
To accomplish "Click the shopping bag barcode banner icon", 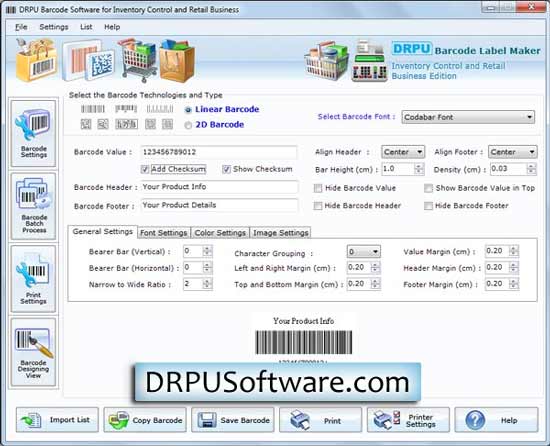I will coord(36,60).
